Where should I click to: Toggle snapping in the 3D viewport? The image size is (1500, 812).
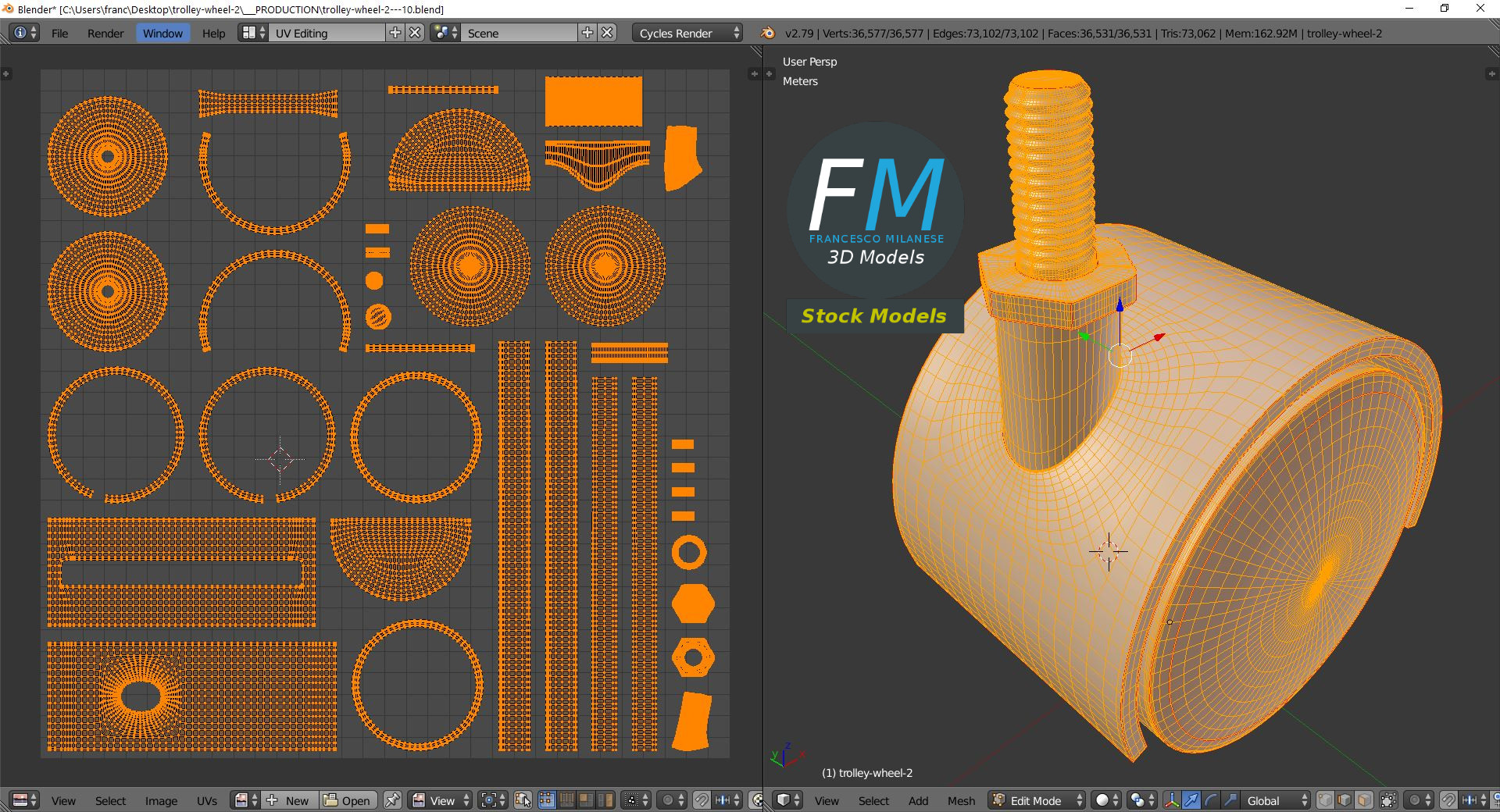point(1448,800)
